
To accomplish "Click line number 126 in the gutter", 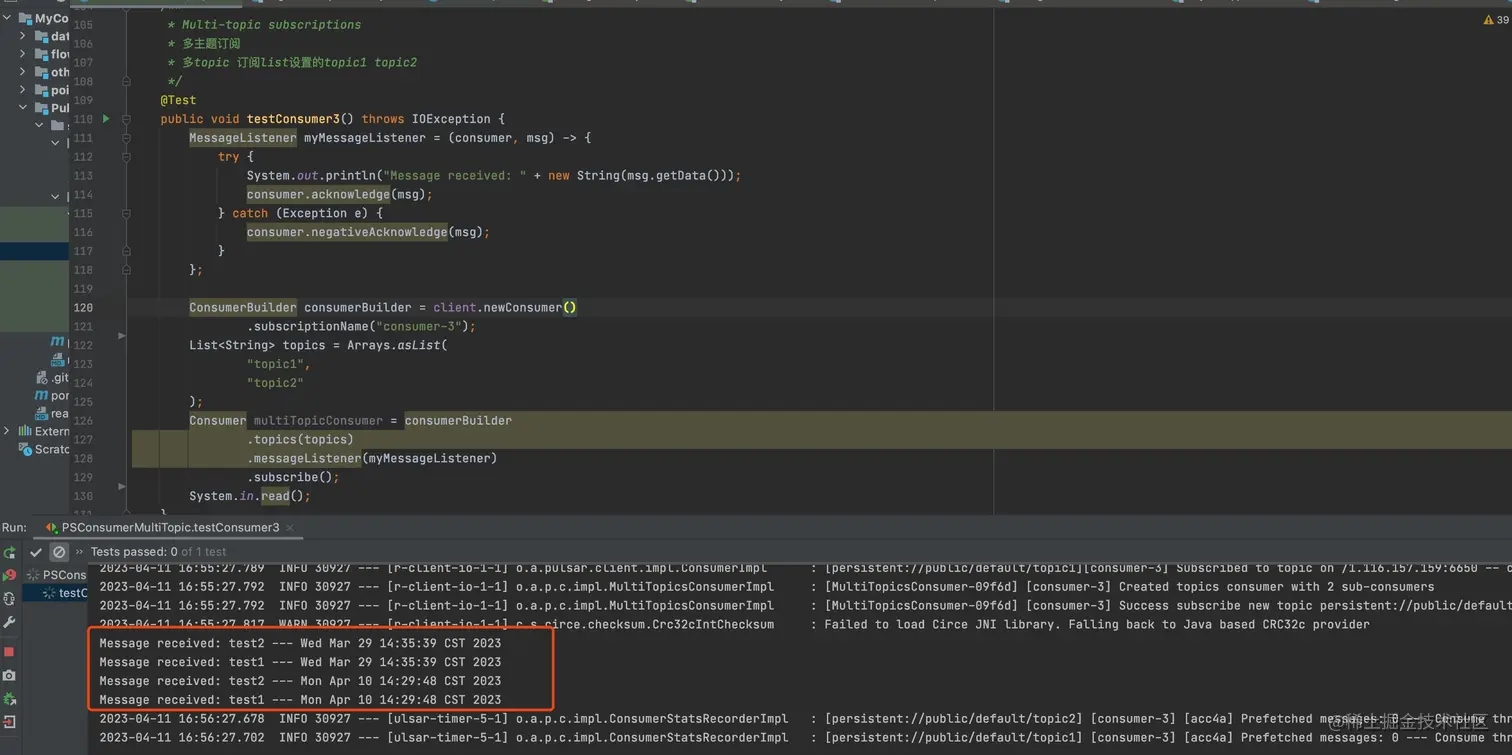I will click(x=83, y=421).
